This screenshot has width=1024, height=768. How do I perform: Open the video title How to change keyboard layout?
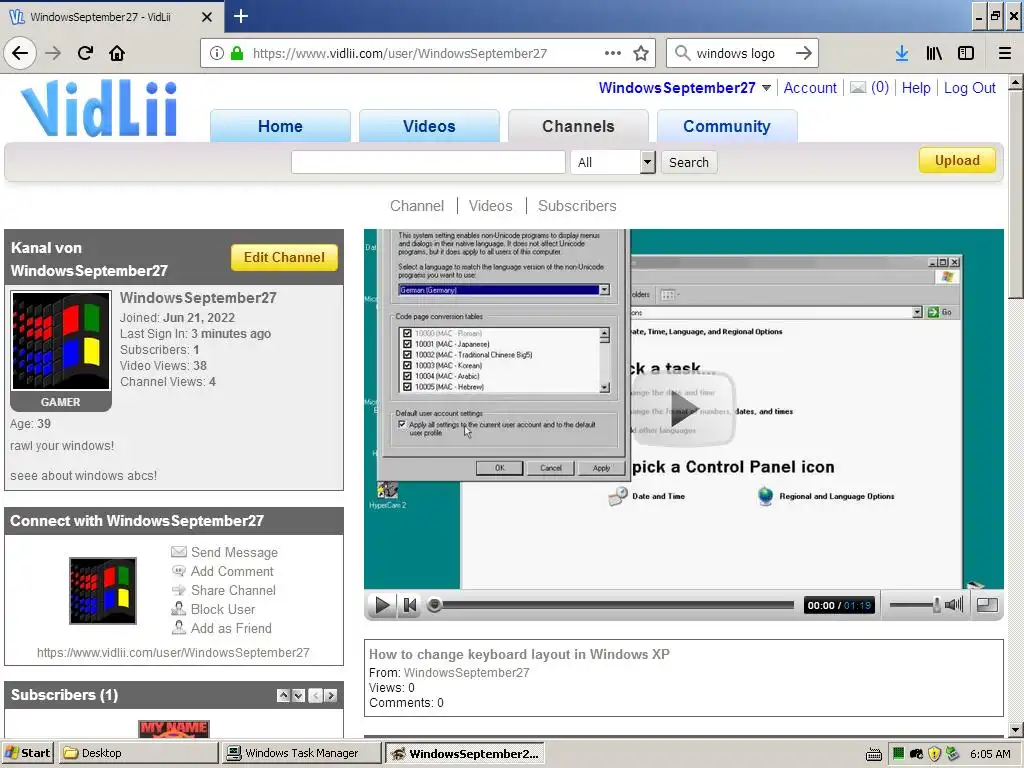(x=519, y=654)
